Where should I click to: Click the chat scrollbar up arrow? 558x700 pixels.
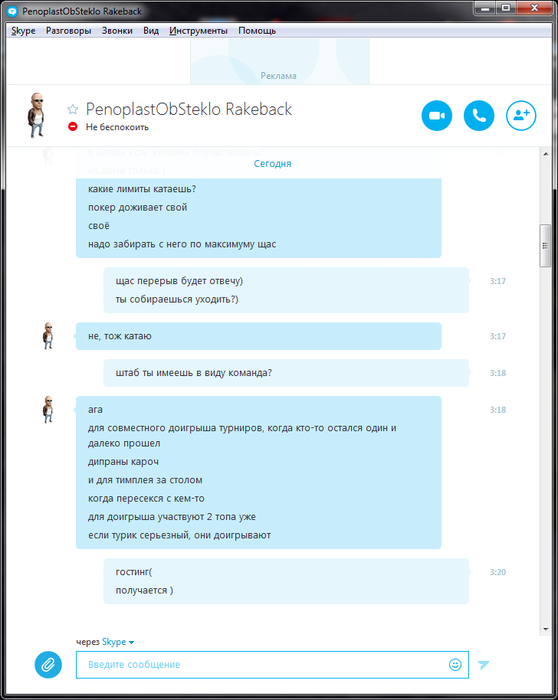546,154
